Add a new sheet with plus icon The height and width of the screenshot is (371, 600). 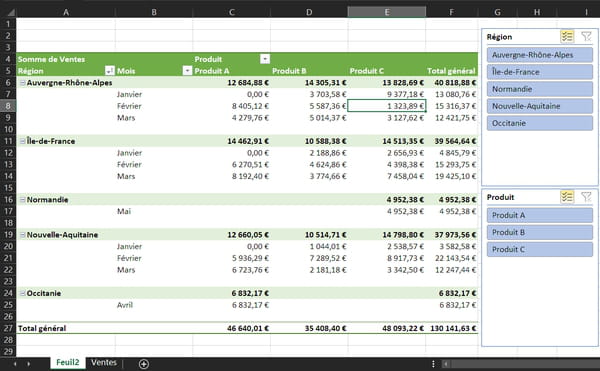click(144, 364)
